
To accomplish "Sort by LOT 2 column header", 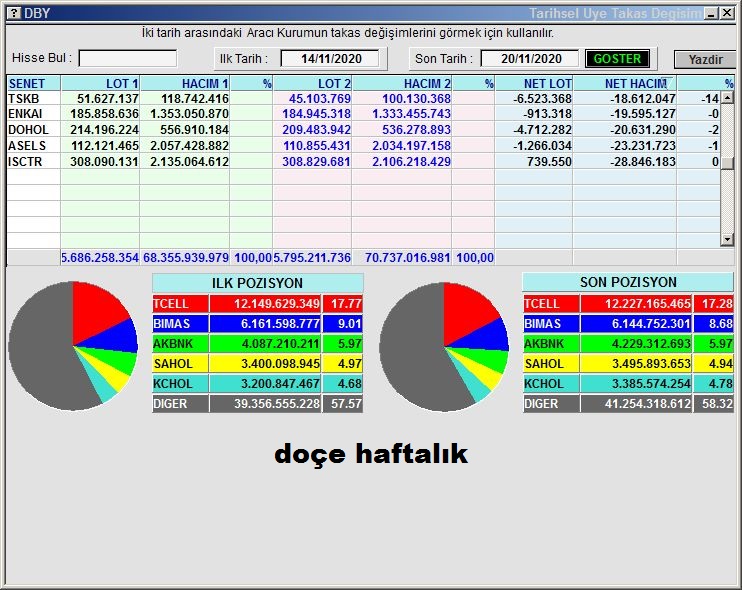I will coord(312,83).
